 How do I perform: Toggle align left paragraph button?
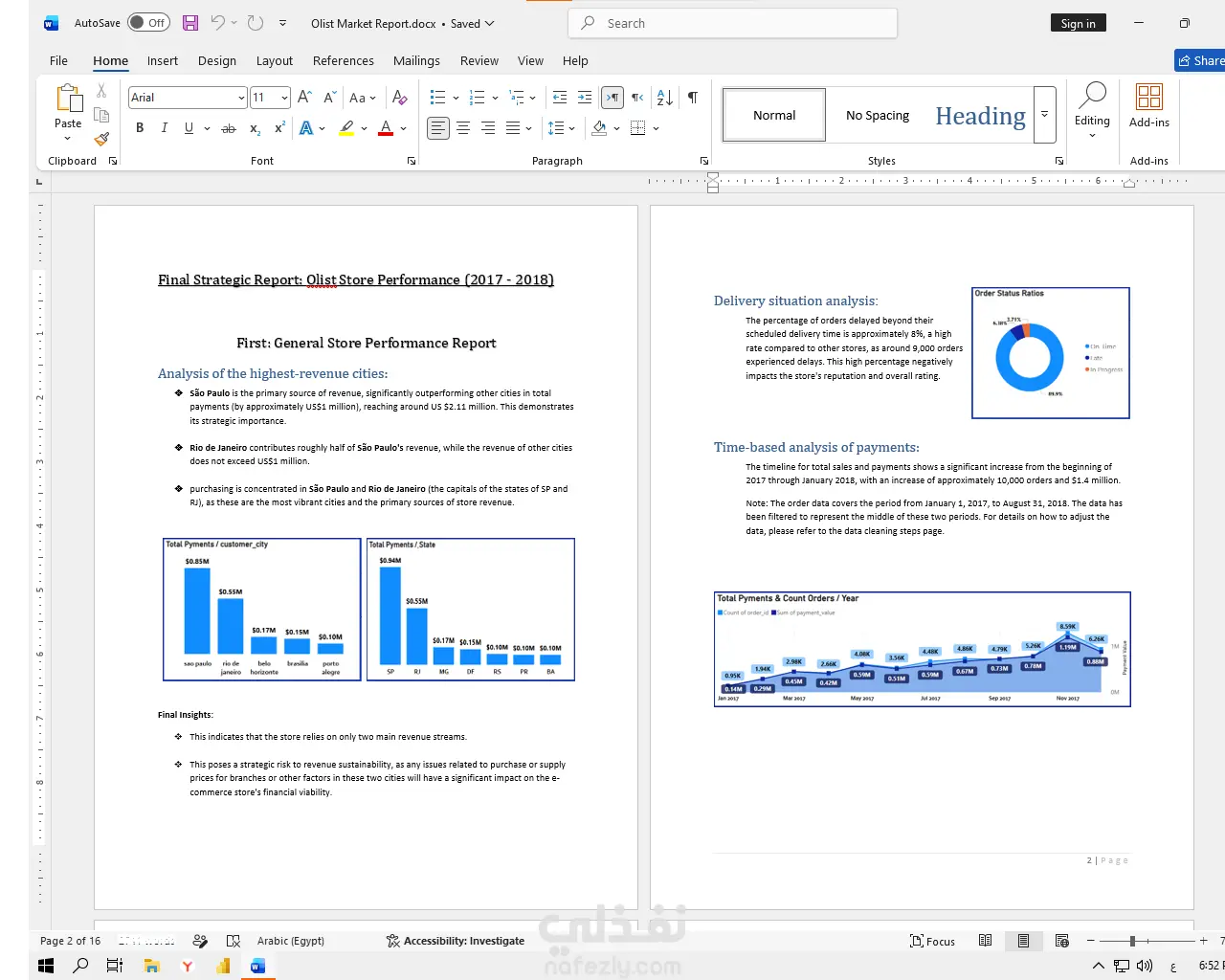[438, 127]
